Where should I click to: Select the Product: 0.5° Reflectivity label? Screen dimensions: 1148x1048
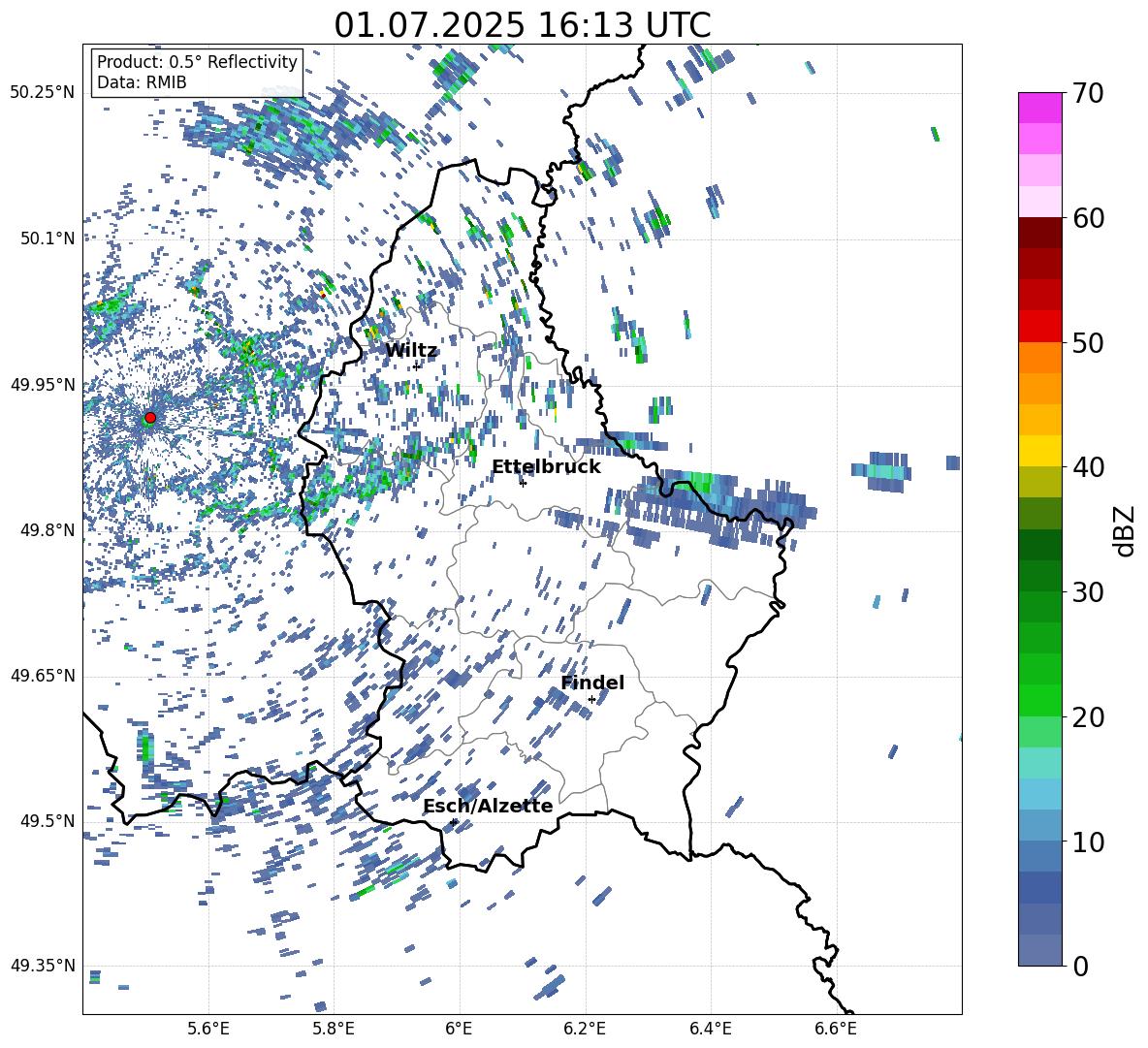click(197, 62)
